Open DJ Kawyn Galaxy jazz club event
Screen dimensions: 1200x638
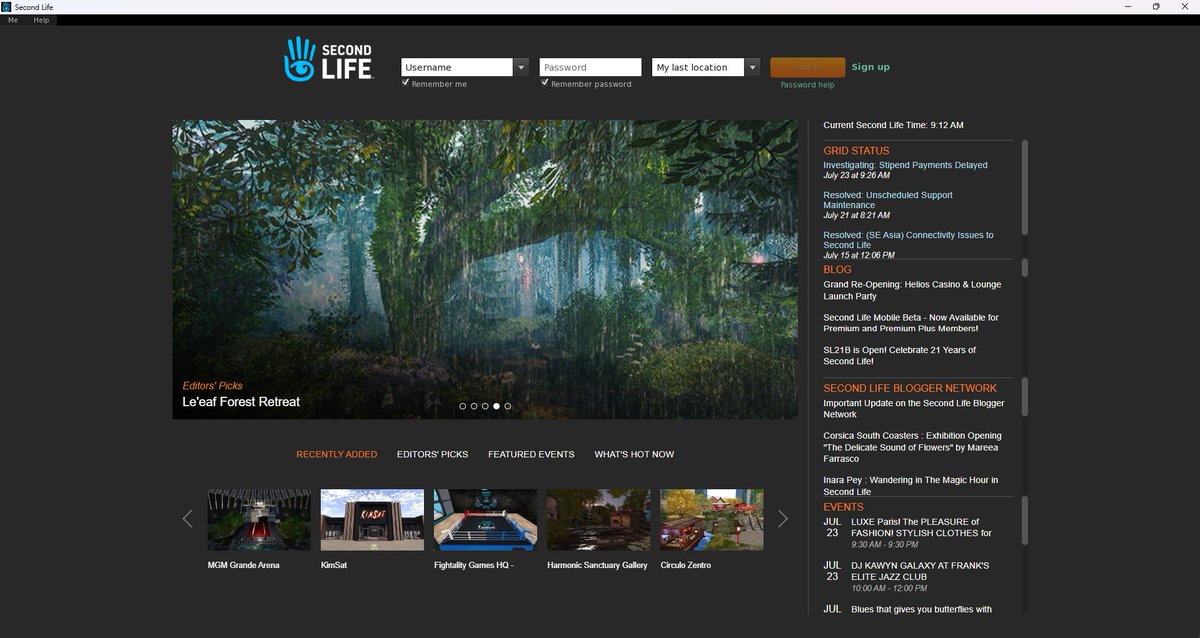[920, 571]
